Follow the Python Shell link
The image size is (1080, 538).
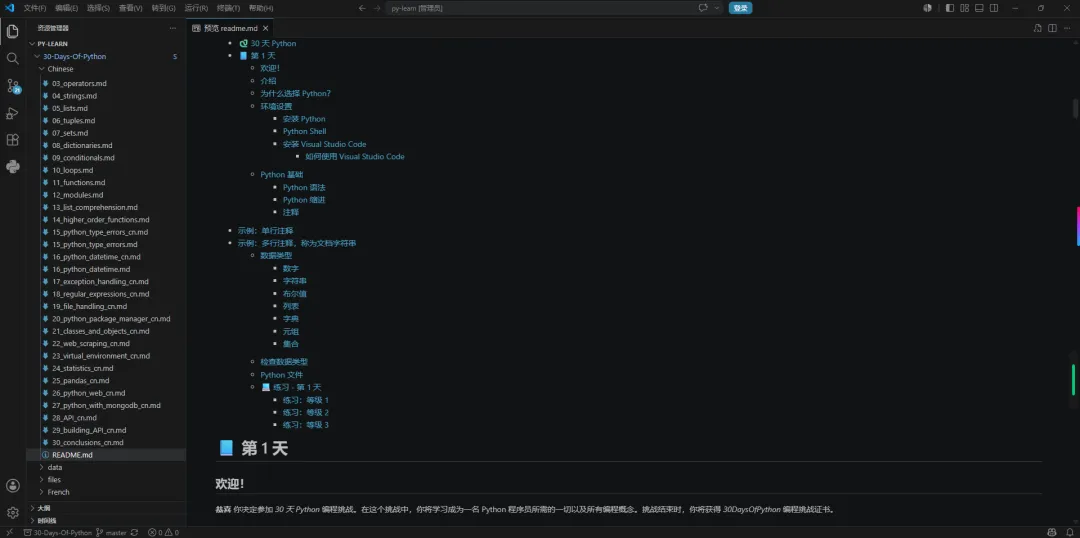coord(304,132)
